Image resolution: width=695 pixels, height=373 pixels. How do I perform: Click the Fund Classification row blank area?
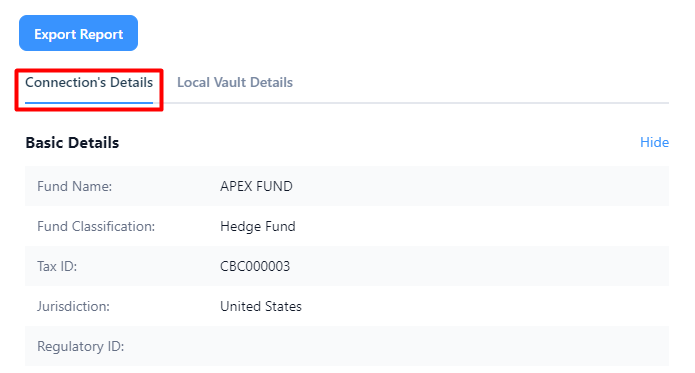[x=483, y=226]
